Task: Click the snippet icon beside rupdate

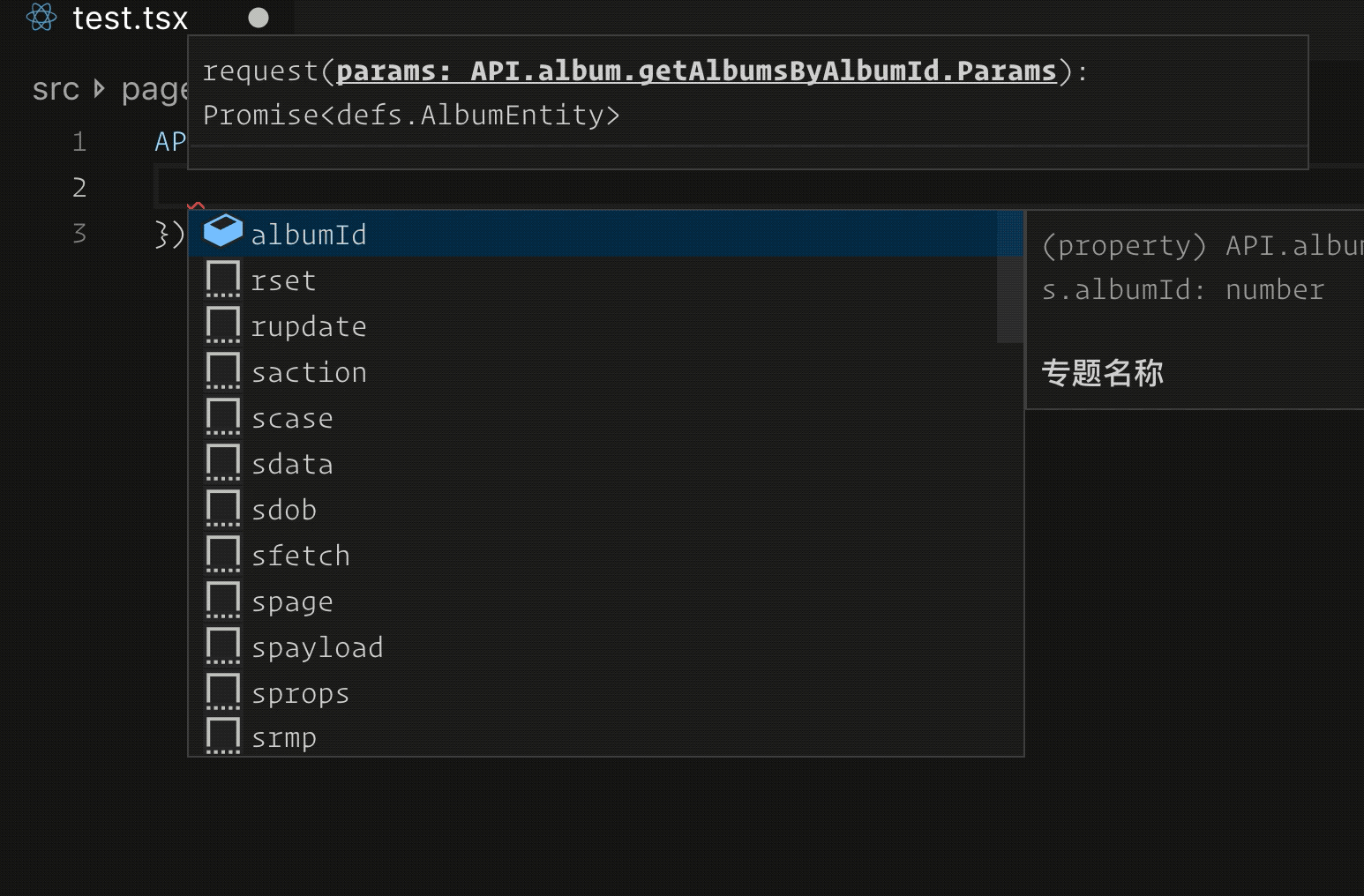Action: tap(222, 325)
